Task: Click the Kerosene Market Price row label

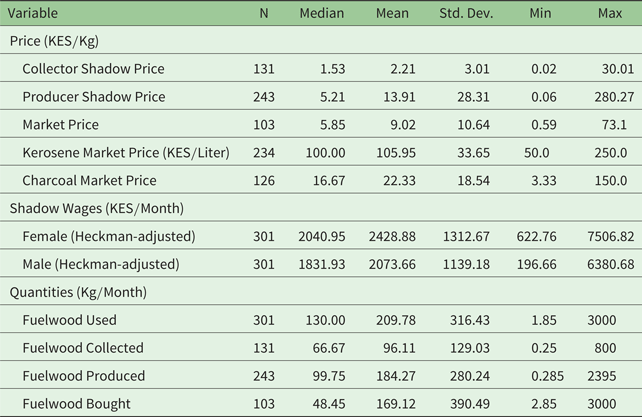Action: [x=126, y=153]
